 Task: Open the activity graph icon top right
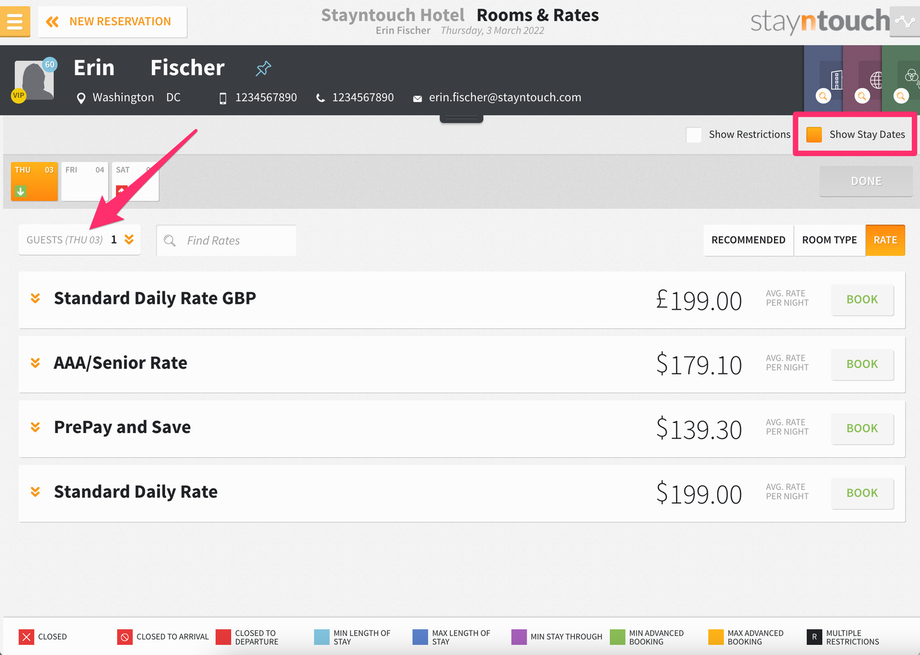click(905, 22)
